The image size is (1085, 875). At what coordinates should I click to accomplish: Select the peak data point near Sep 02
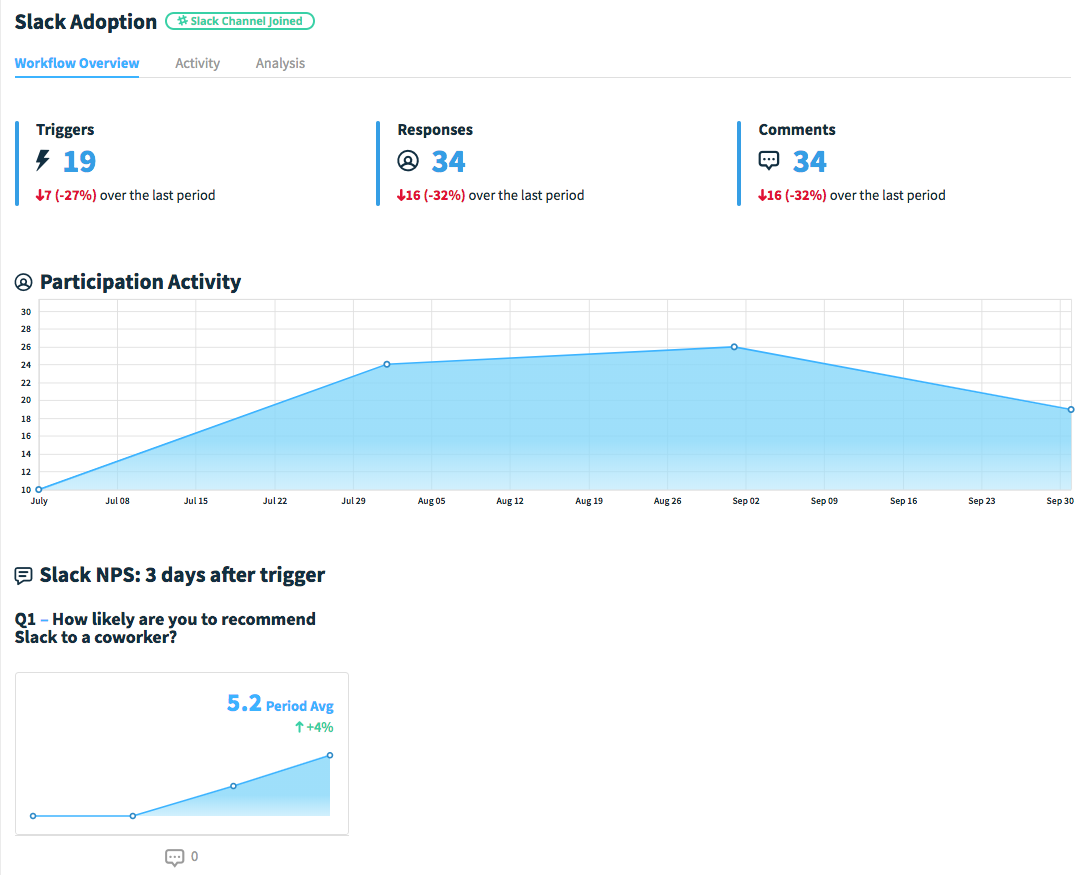[734, 347]
